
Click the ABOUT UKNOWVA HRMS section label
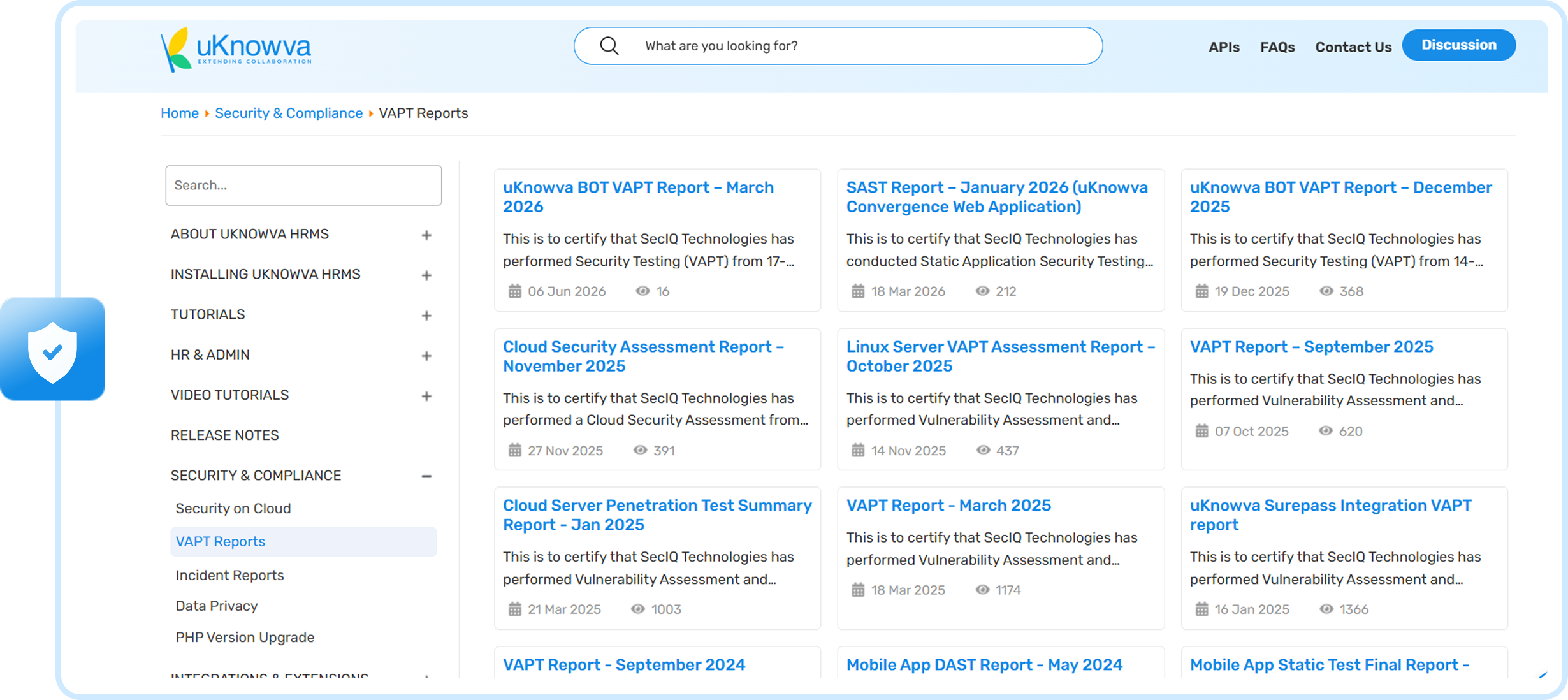tap(250, 235)
